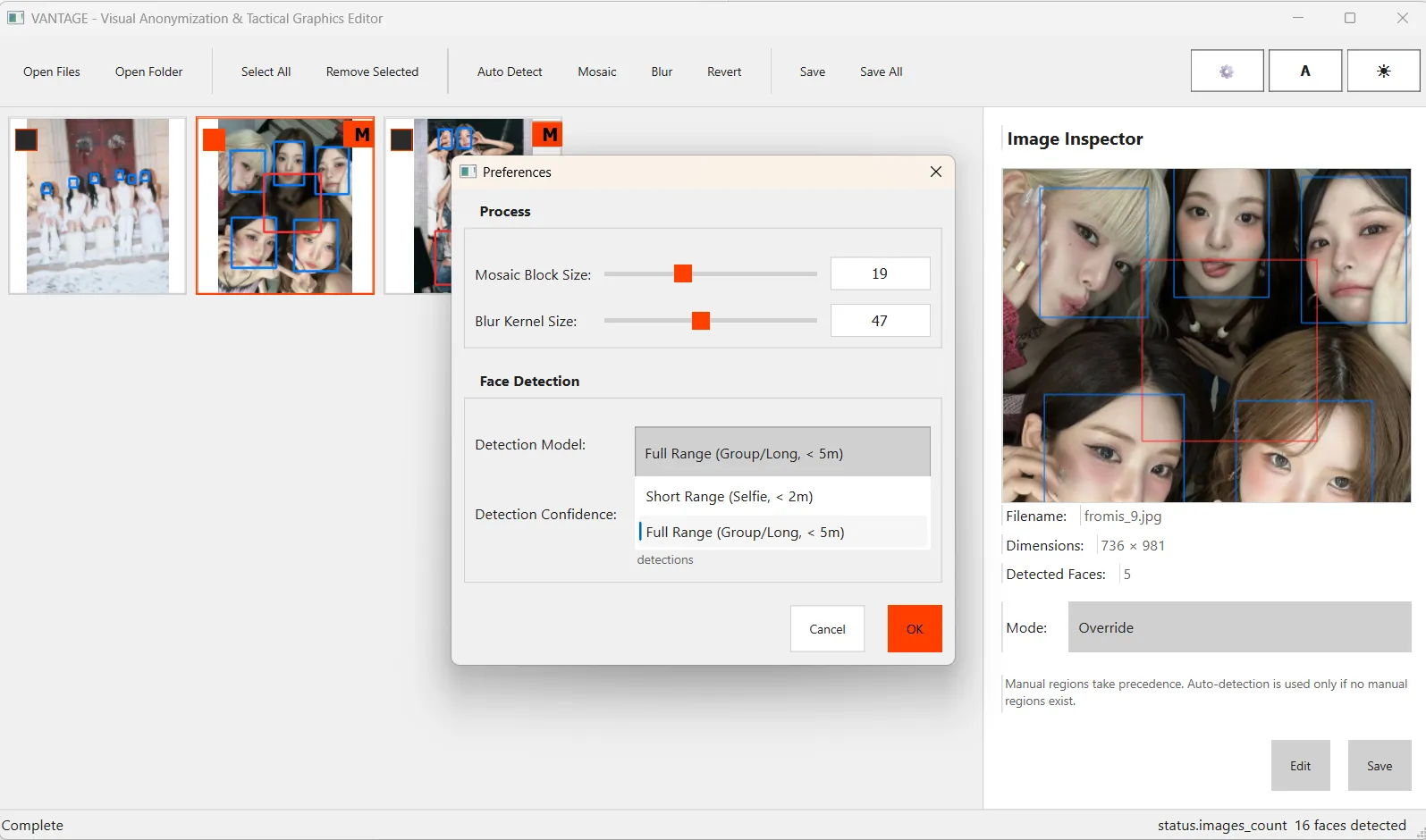1426x840 pixels.
Task: Click Revert in toolbar
Action: [x=724, y=71]
